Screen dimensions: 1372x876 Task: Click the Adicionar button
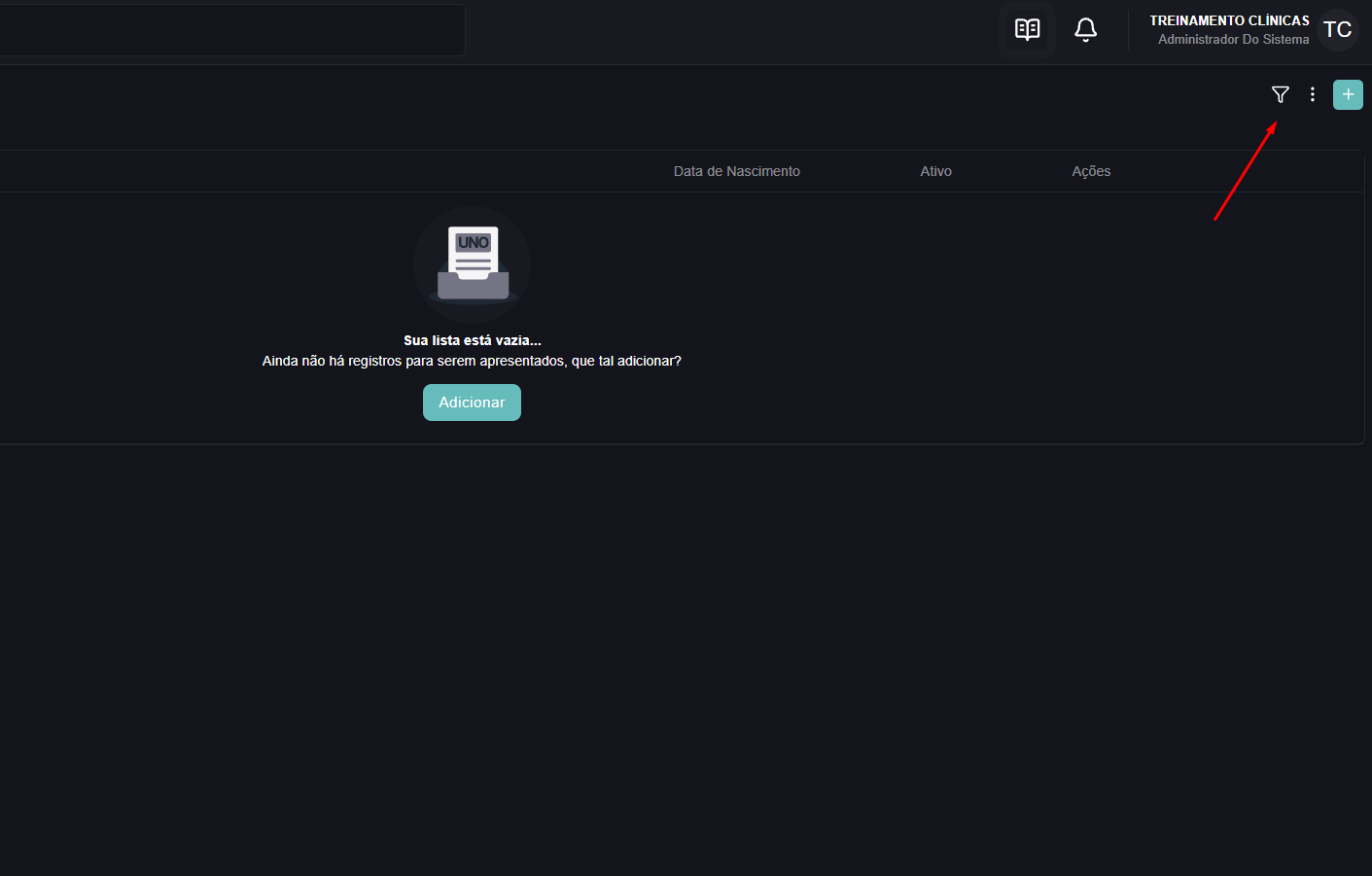[472, 403]
